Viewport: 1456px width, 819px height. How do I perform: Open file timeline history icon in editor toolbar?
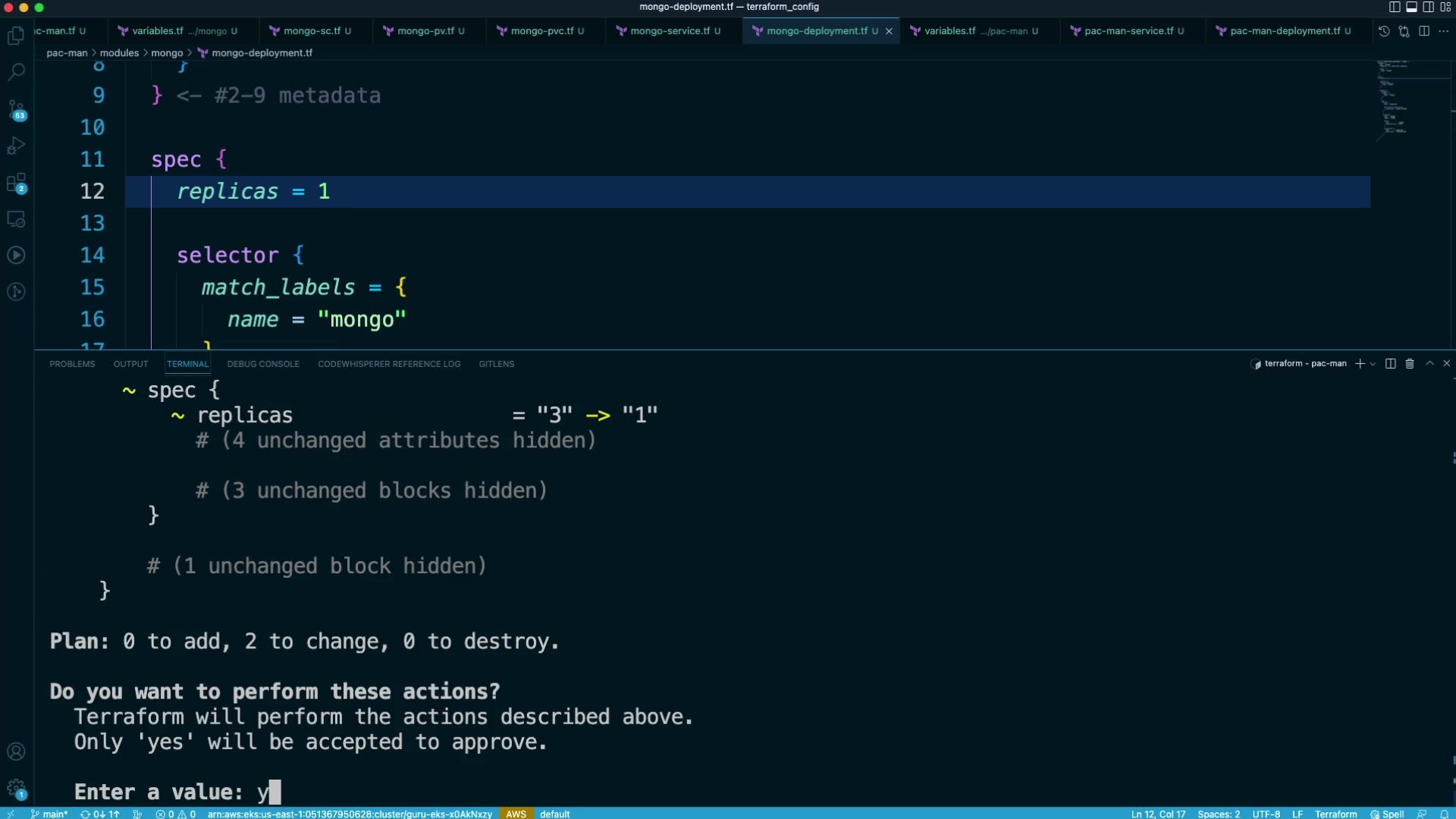pyautogui.click(x=1384, y=31)
